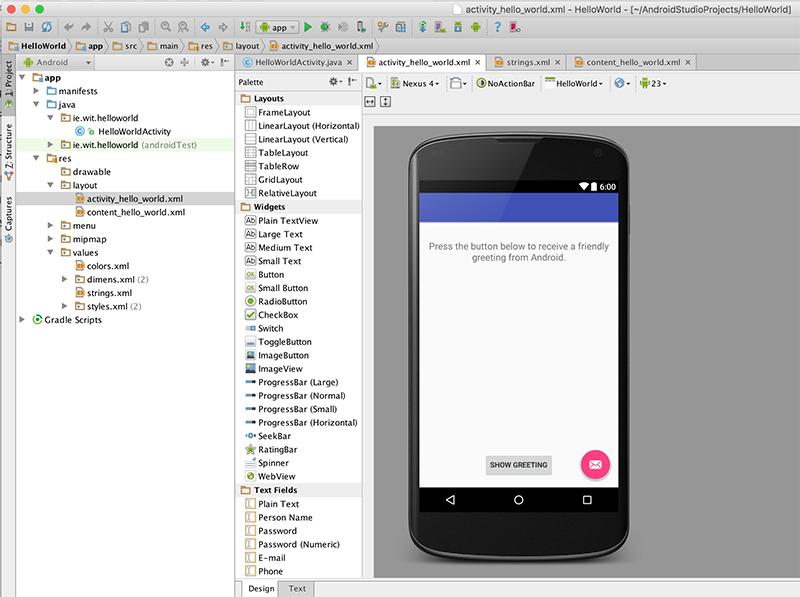This screenshot has width=800, height=597.
Task: Click the Attach Debugger phone icon
Action: pos(361,27)
